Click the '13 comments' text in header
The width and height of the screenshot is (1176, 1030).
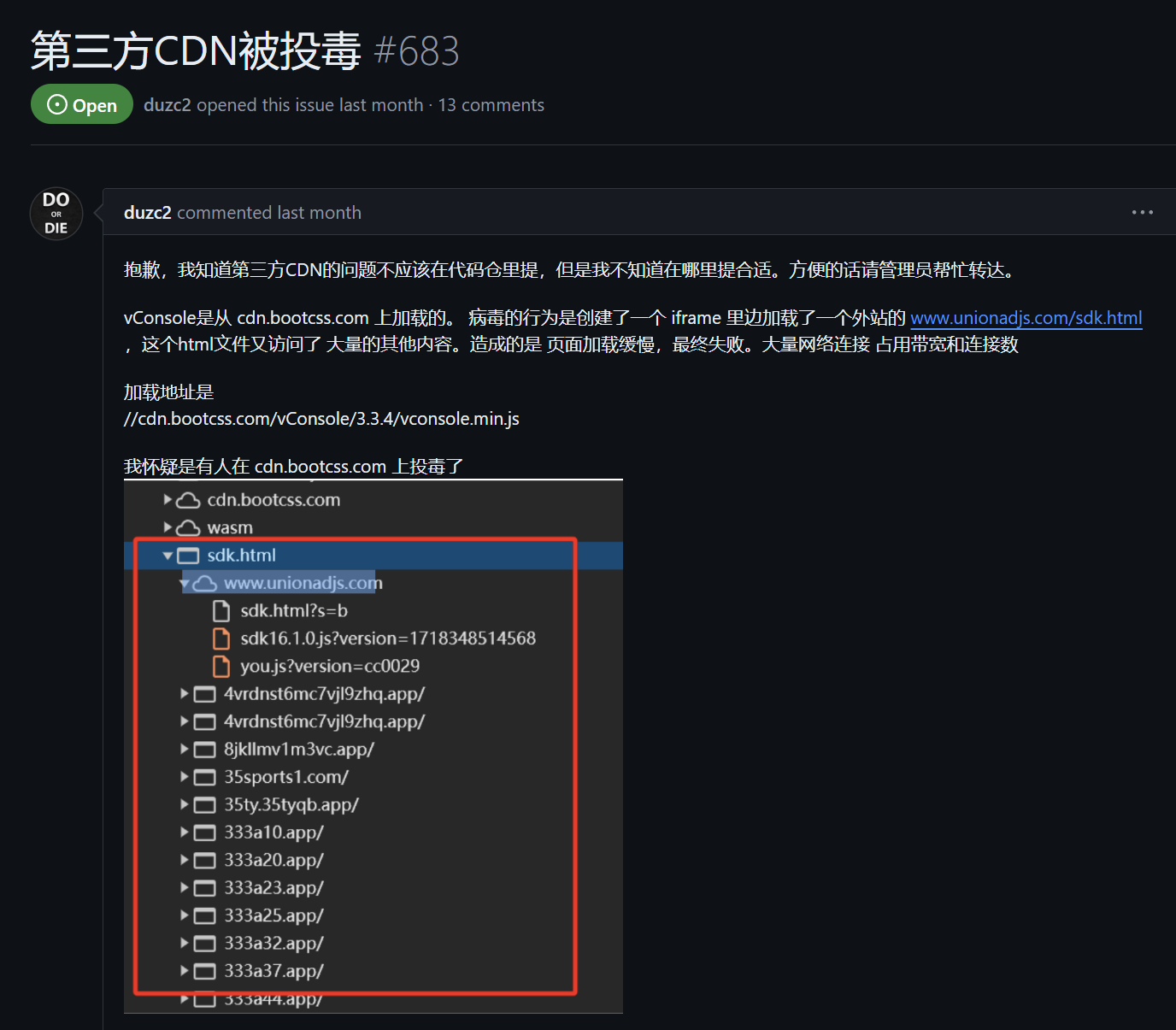491,104
